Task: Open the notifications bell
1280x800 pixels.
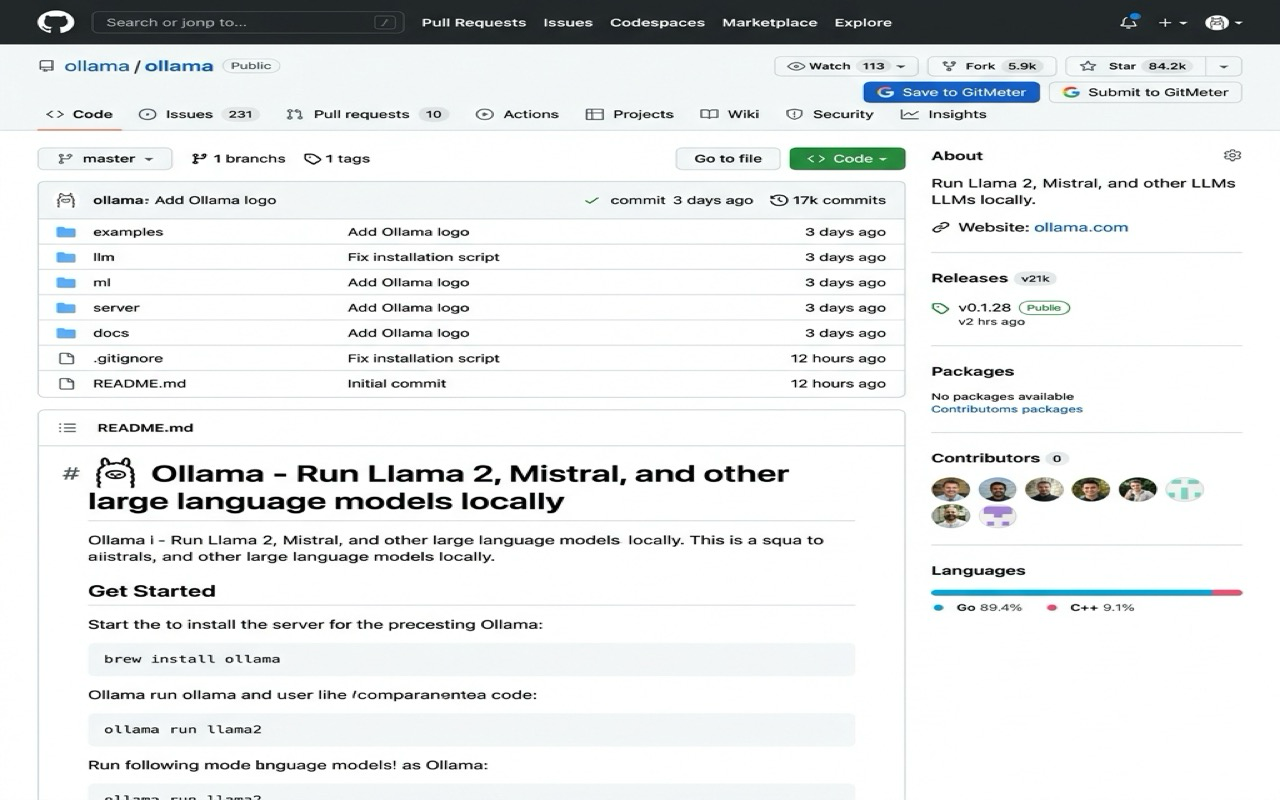Action: (x=1128, y=22)
